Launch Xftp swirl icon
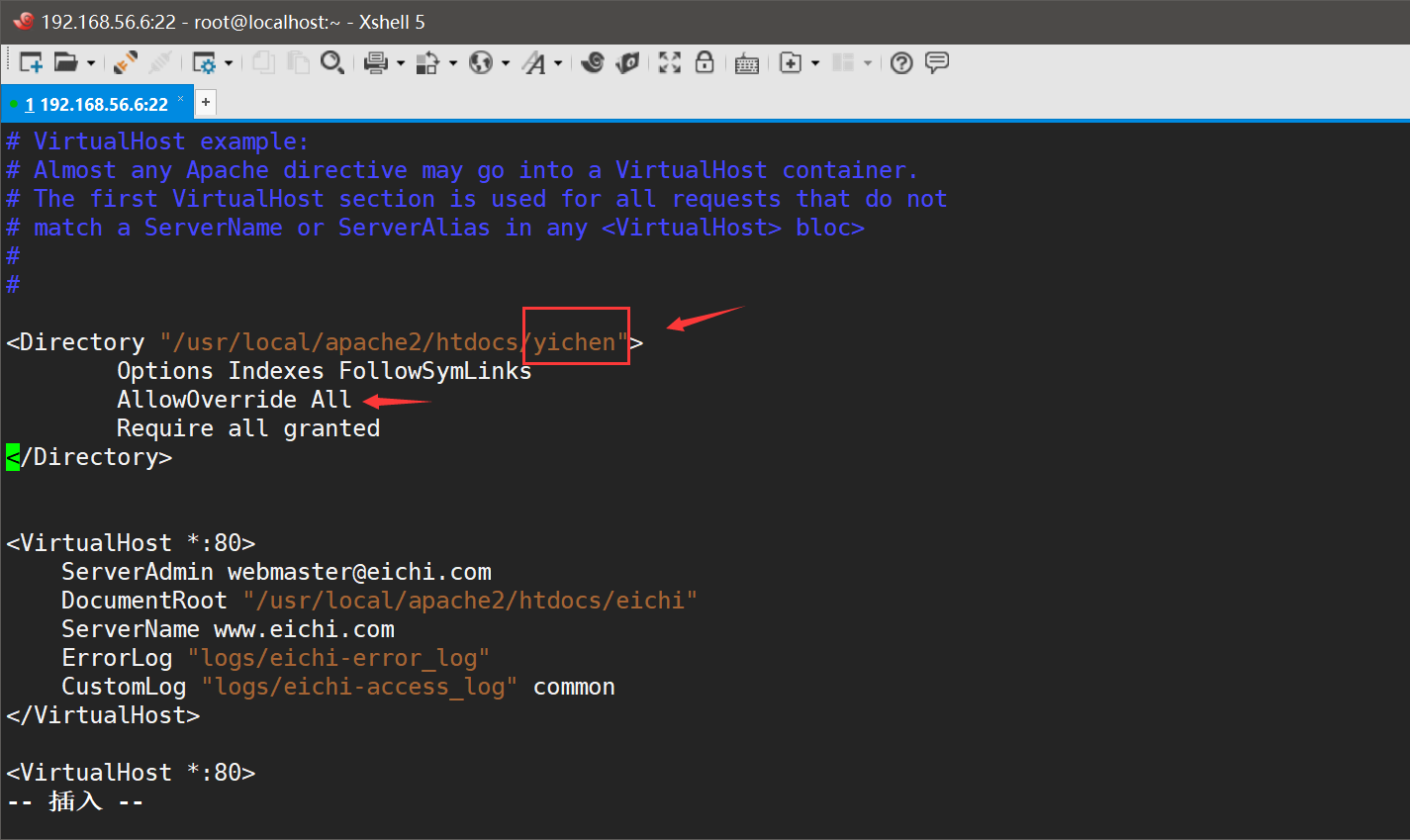The height and width of the screenshot is (840, 1410). (x=593, y=62)
